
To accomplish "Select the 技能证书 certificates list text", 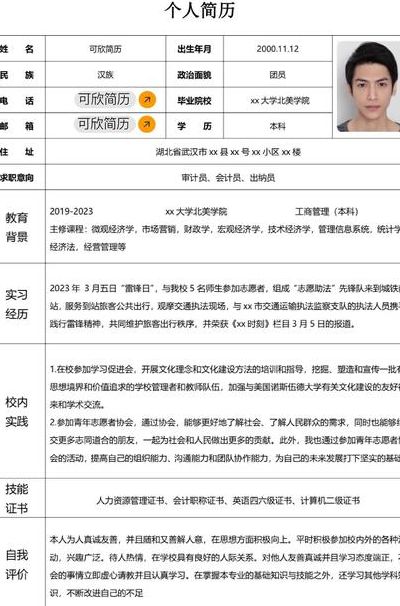I will (228, 500).
